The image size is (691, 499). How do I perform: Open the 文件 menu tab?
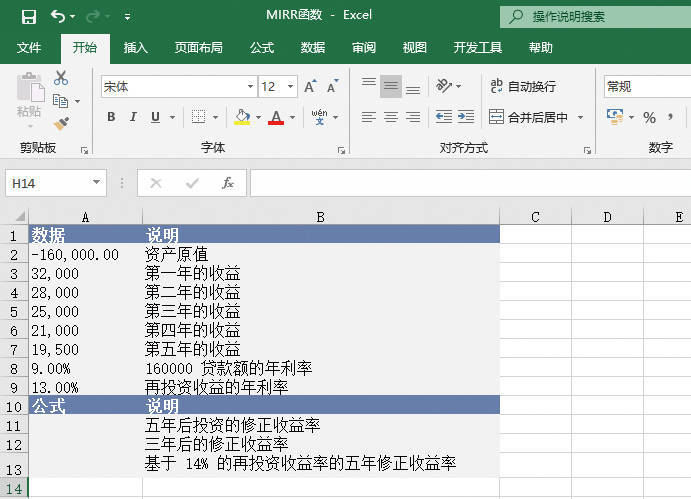point(29,47)
